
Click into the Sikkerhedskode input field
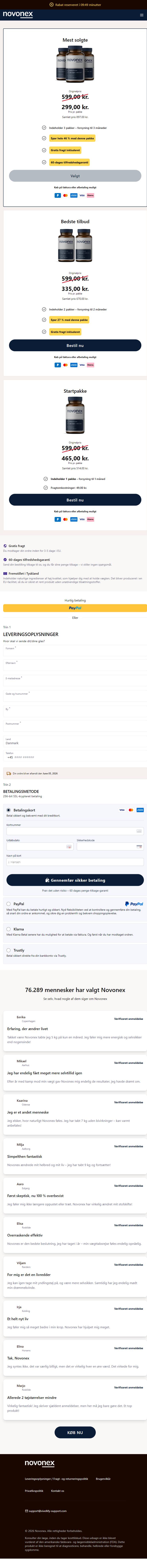pyautogui.click(x=110, y=847)
